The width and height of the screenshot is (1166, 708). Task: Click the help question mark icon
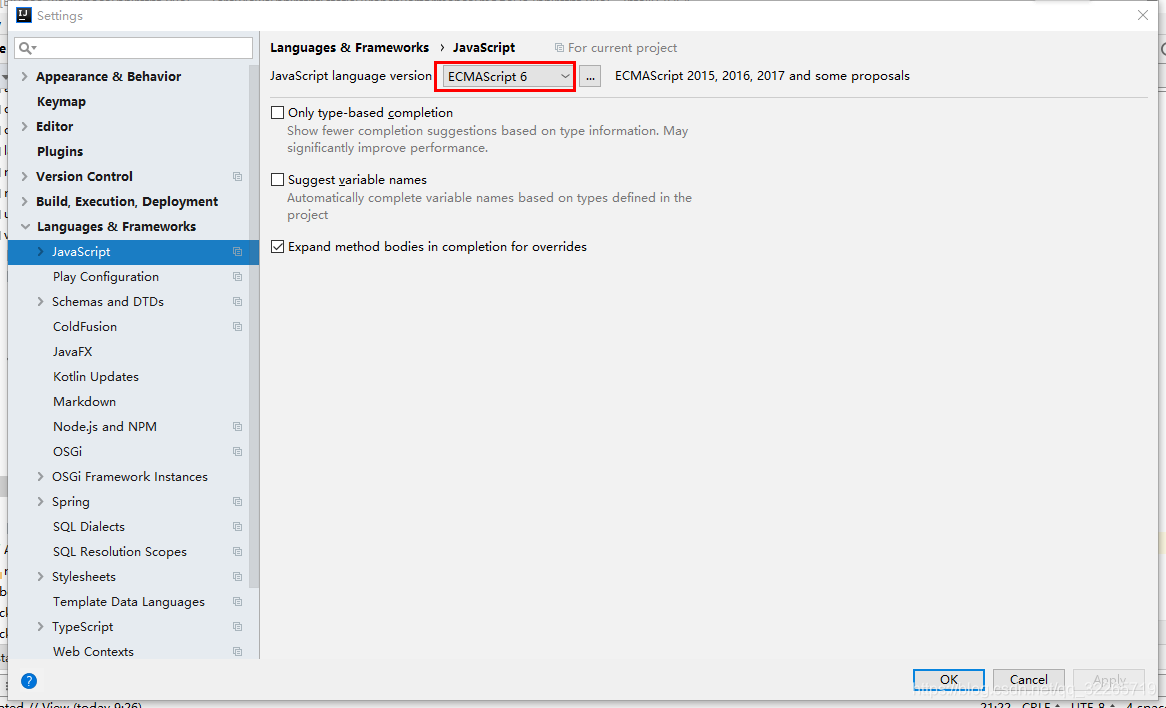28,681
